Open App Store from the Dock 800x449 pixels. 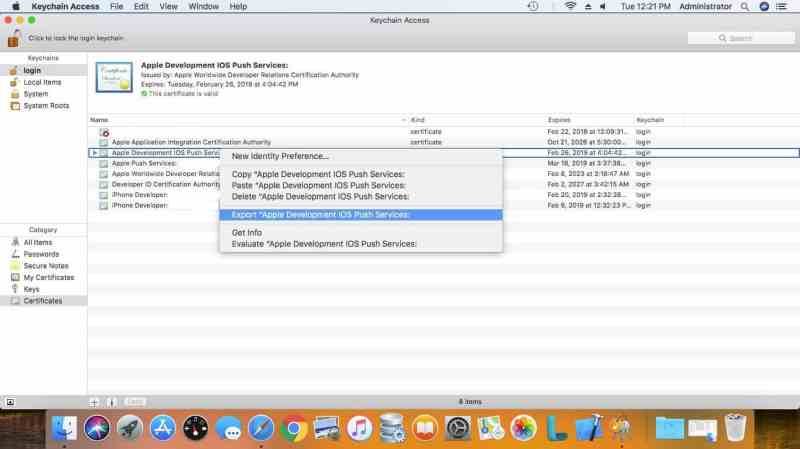(163, 428)
